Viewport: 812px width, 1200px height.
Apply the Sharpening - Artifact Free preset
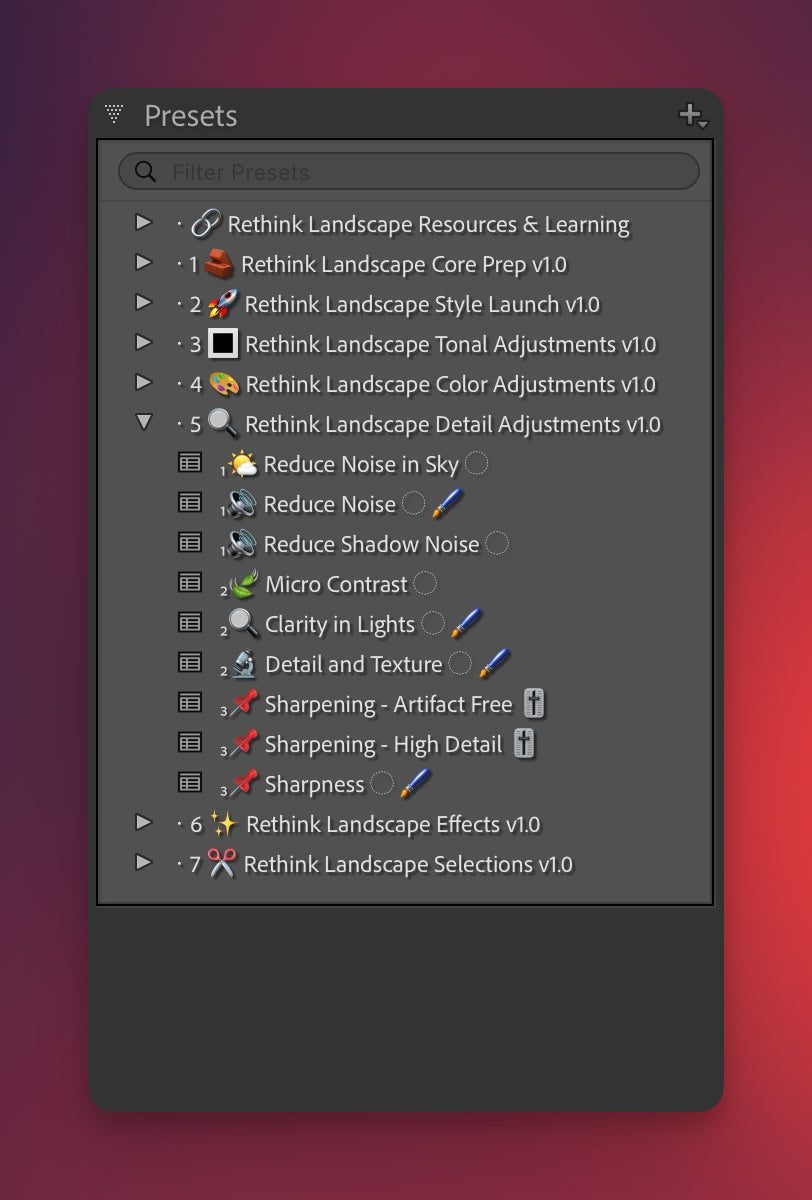(388, 705)
